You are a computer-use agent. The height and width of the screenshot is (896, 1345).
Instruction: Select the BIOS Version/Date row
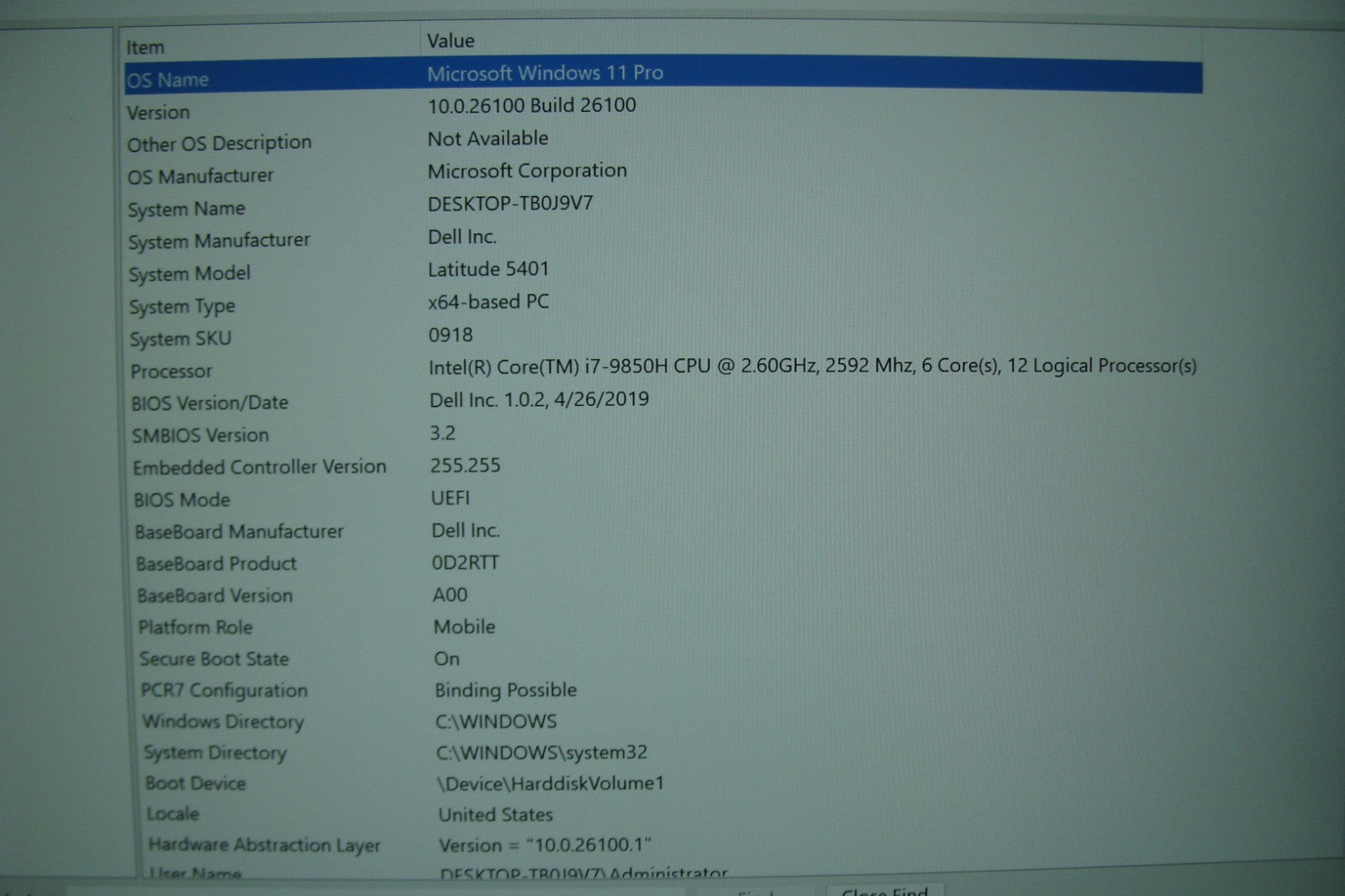tap(210, 403)
